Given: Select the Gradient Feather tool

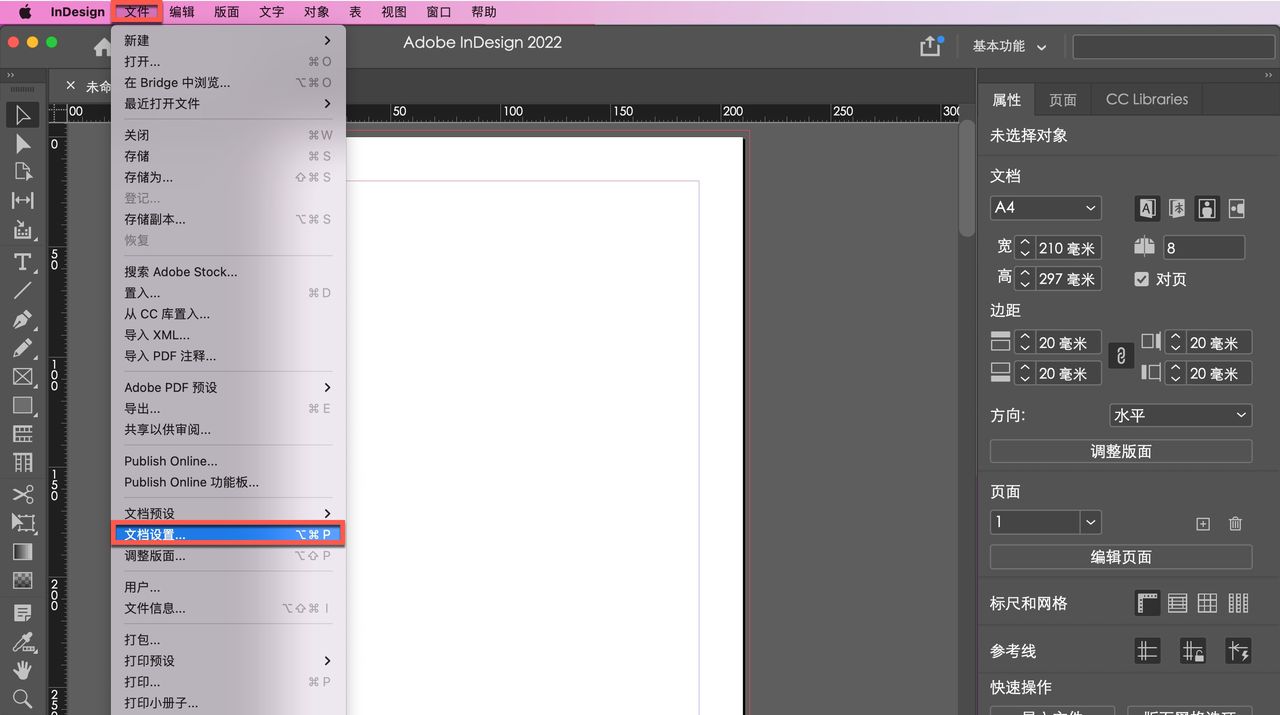Looking at the screenshot, I should [x=22, y=580].
